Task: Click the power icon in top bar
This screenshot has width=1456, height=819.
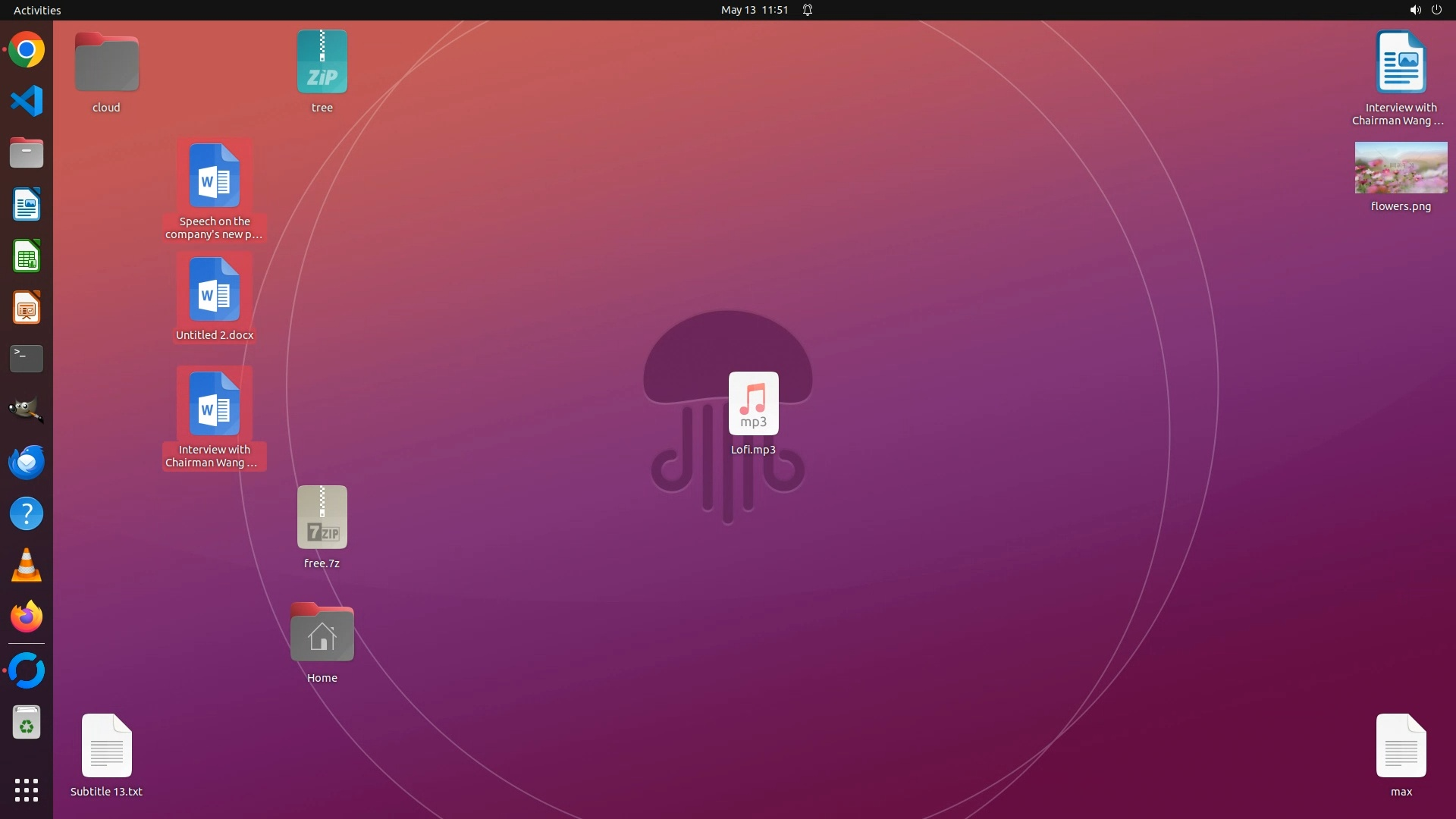Action: pyautogui.click(x=1436, y=10)
